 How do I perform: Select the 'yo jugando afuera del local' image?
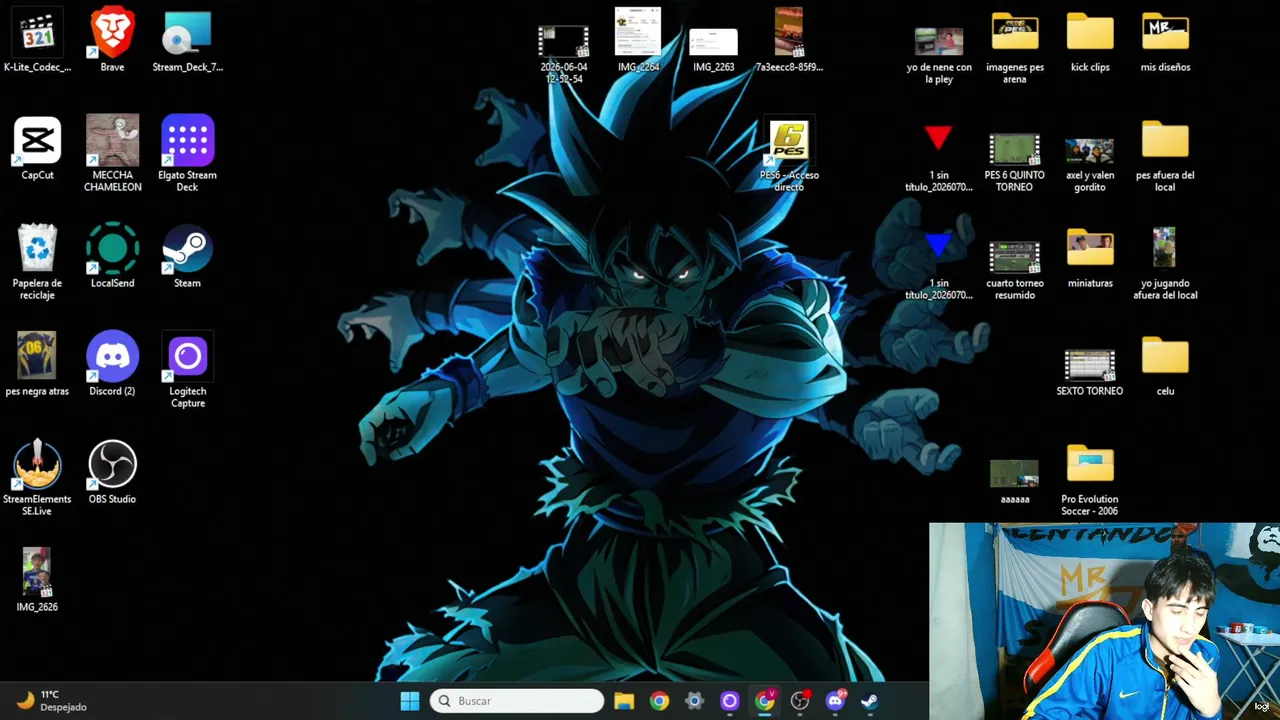coord(1165,264)
